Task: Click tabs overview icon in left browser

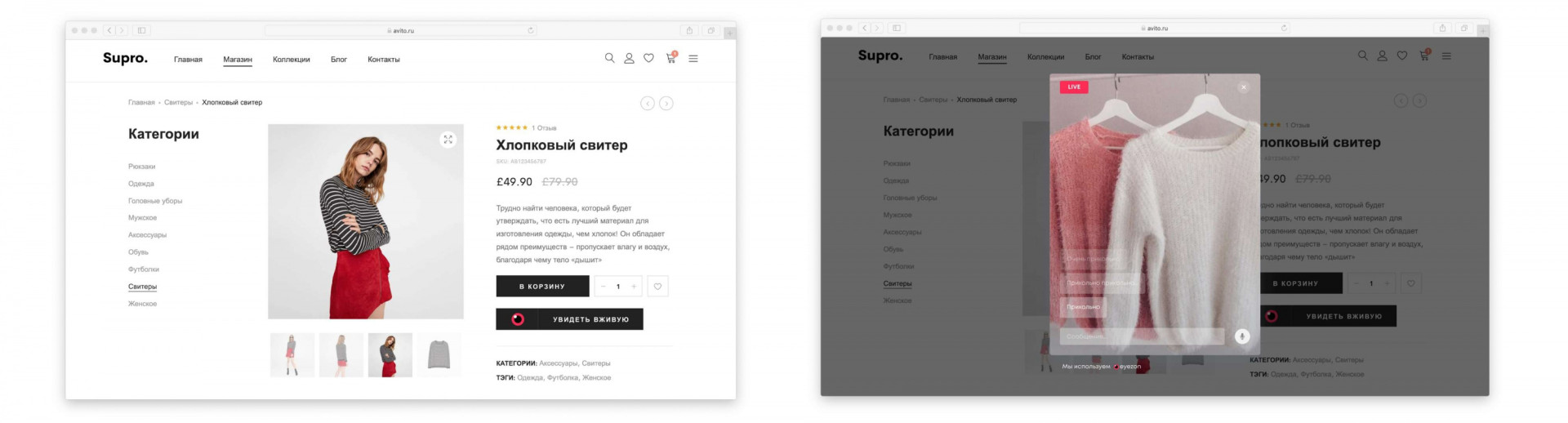Action: pyautogui.click(x=710, y=30)
